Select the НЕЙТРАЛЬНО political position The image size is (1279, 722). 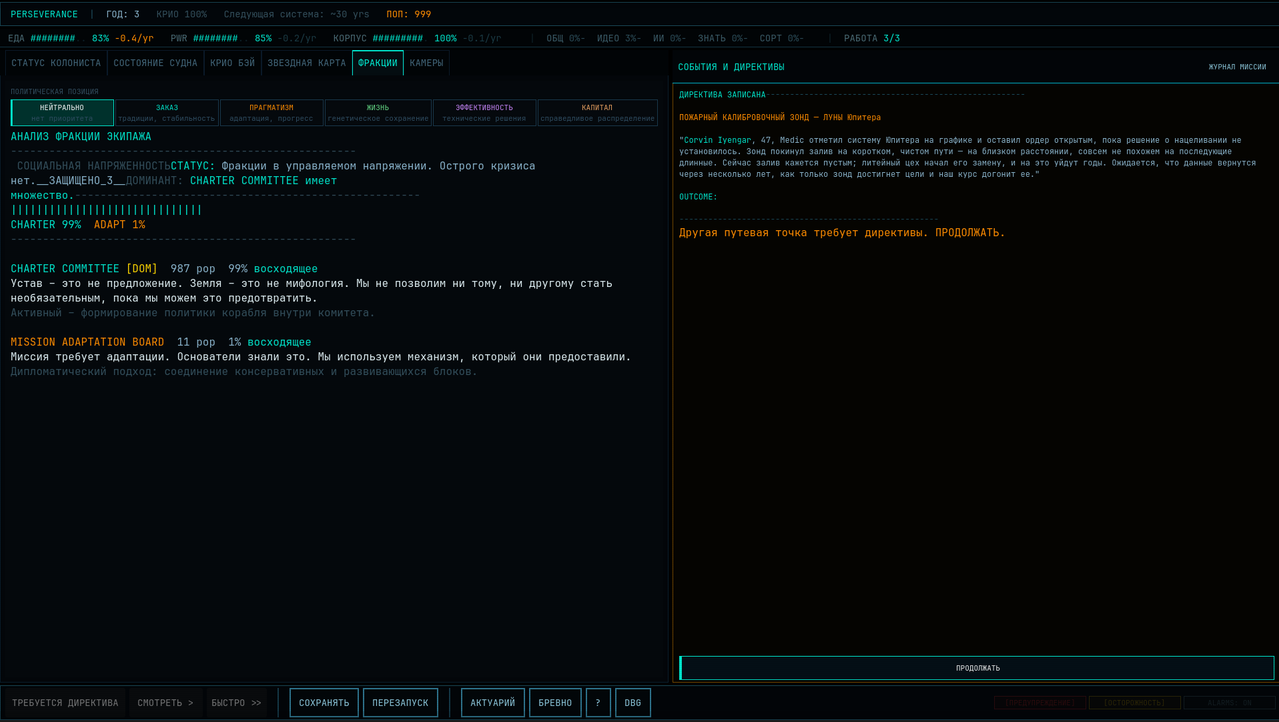[x=62, y=113]
